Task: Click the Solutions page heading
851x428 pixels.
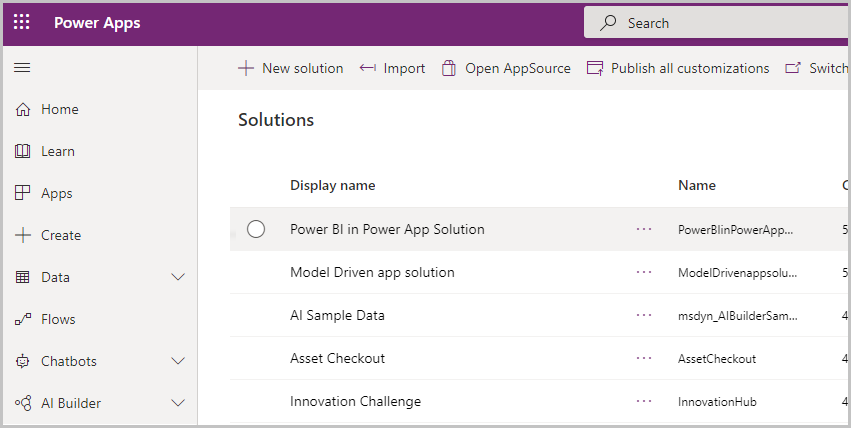Action: [x=276, y=120]
